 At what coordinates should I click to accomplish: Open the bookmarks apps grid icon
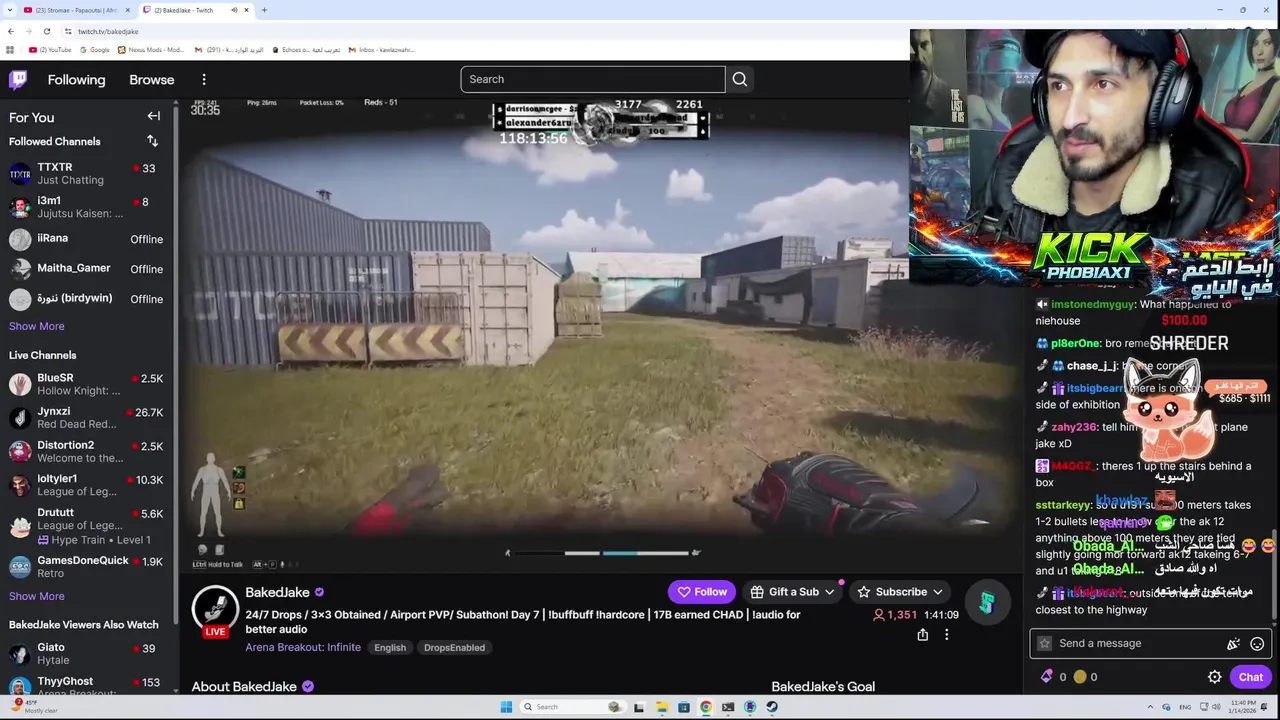[x=10, y=49]
